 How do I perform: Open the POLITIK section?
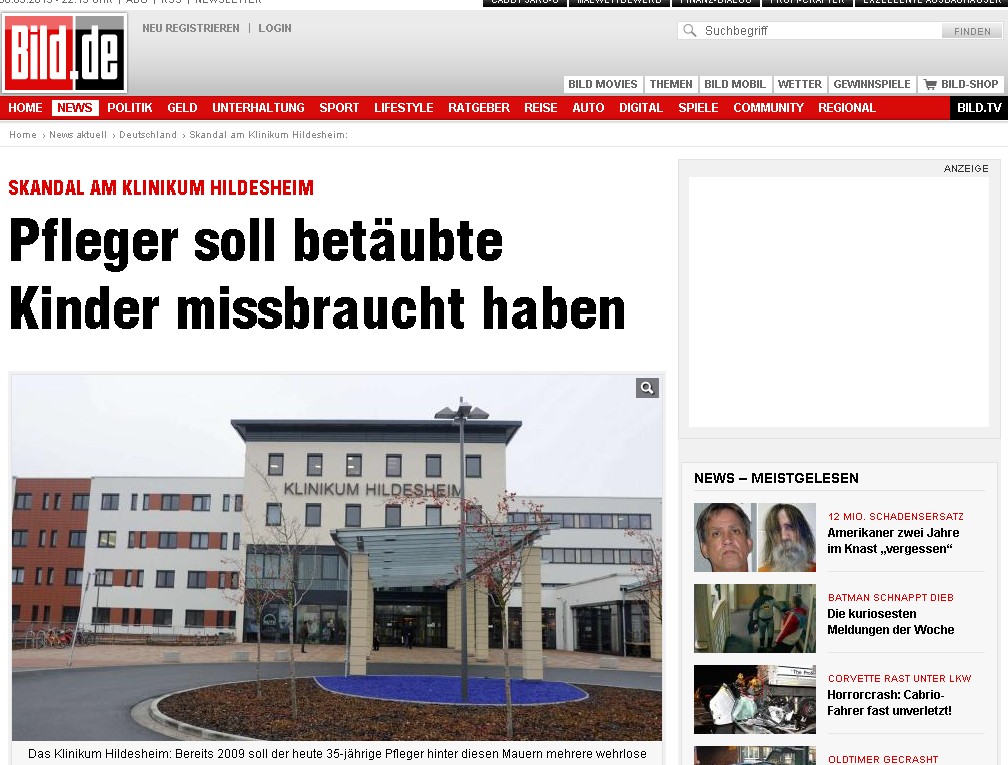tap(130, 108)
